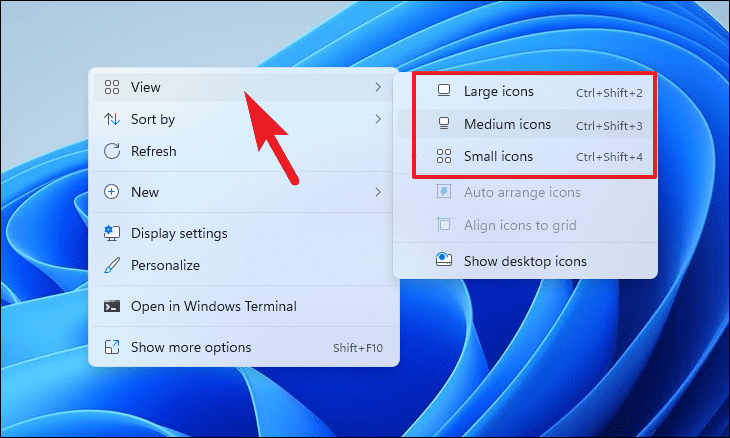Screen dimensions: 730x438
Task: Choose Personalize from the menu
Action: point(244,265)
